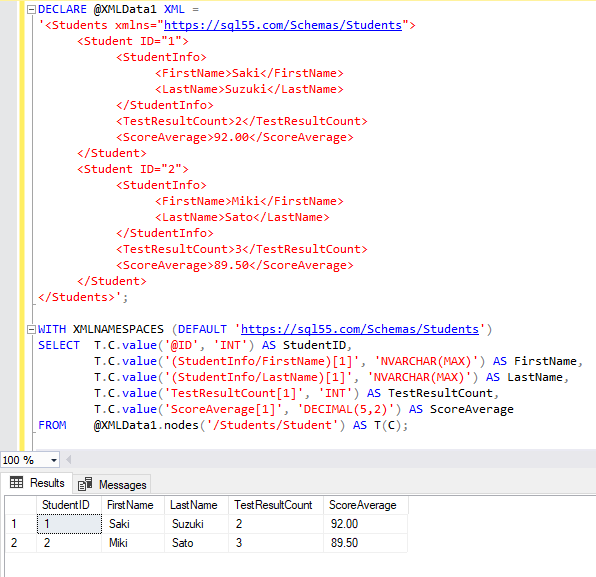The height and width of the screenshot is (577, 596).
Task: Click the StudentID cell for Saki
Action: 69,524
